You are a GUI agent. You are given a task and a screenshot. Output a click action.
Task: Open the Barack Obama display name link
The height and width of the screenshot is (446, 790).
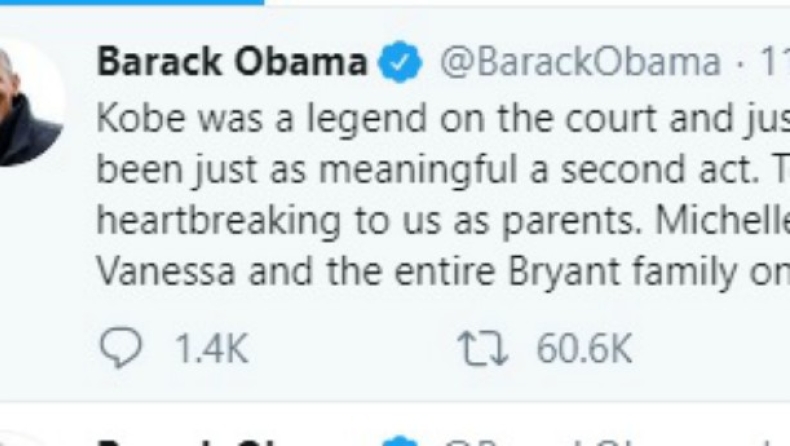pos(232,62)
